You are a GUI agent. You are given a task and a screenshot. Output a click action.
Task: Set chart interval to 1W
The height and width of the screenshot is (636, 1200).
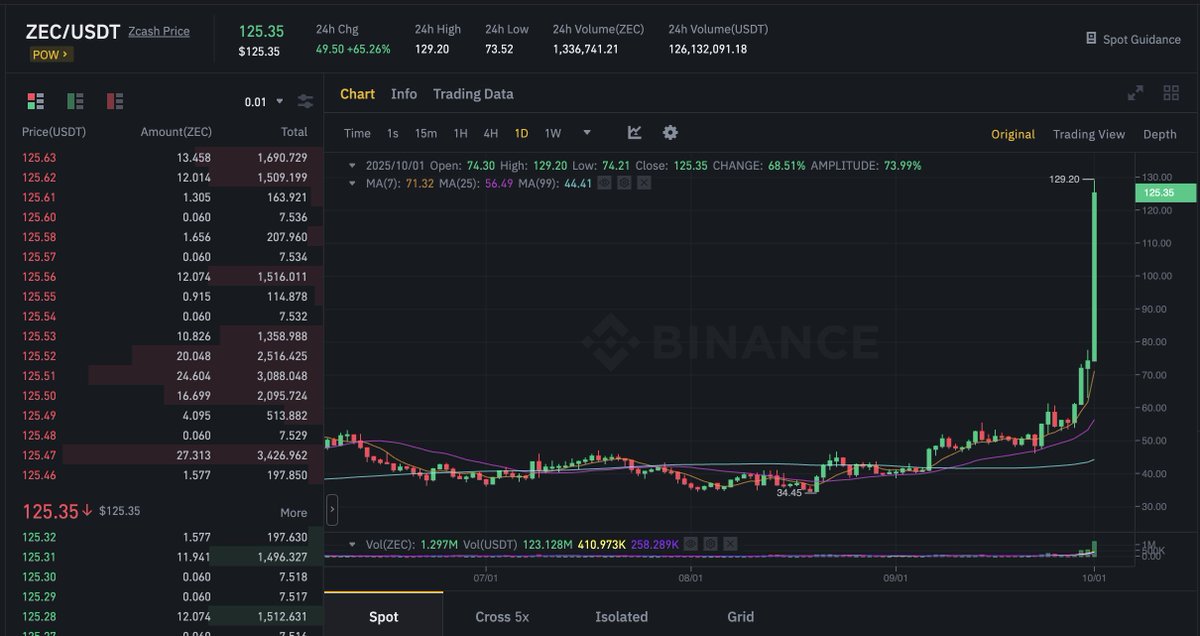pos(553,133)
